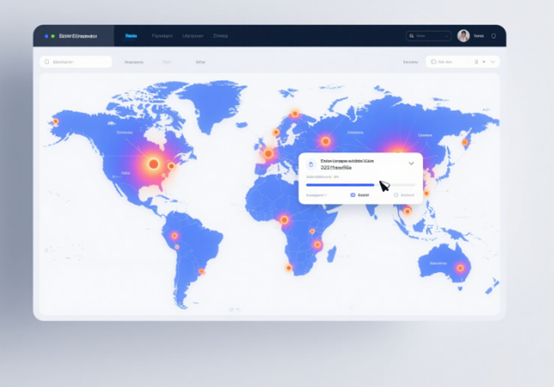554x387 pixels.
Task: Click the large hotspot marker over central United States
Action: [153, 164]
